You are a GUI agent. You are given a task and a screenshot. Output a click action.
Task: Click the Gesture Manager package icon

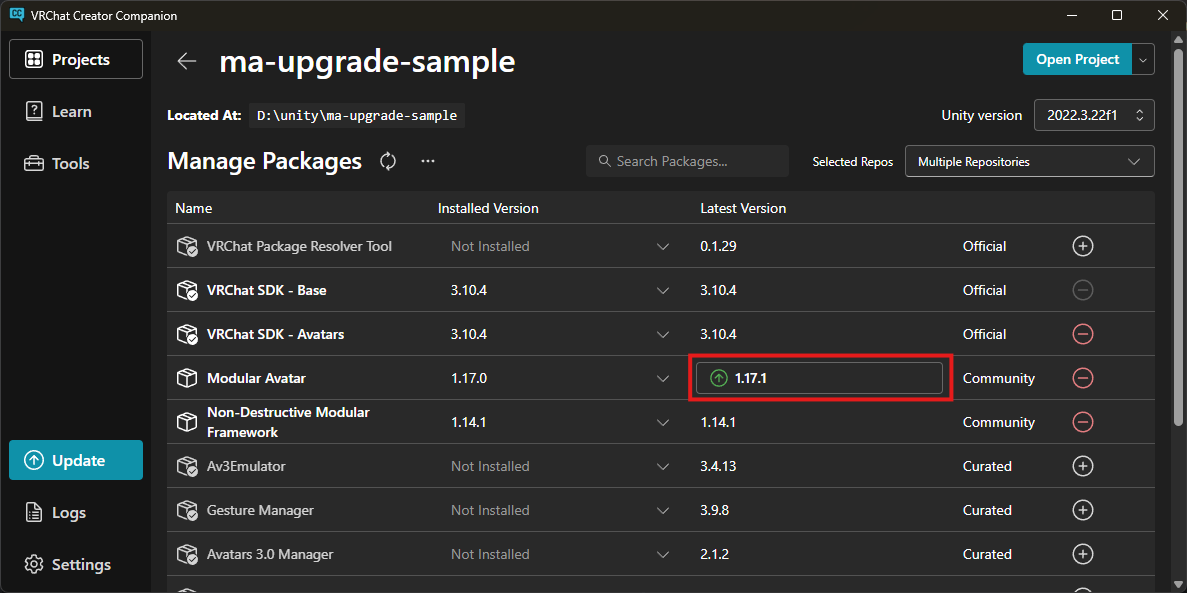point(186,510)
